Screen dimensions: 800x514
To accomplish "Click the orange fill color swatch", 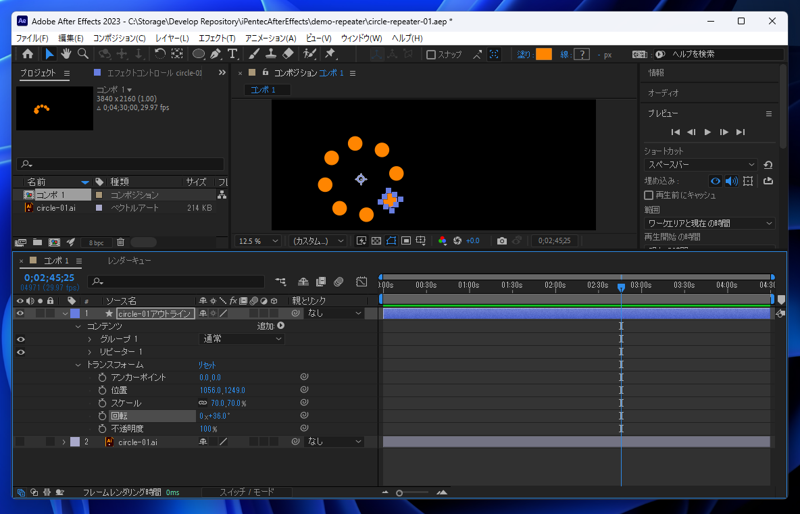I will [x=543, y=55].
